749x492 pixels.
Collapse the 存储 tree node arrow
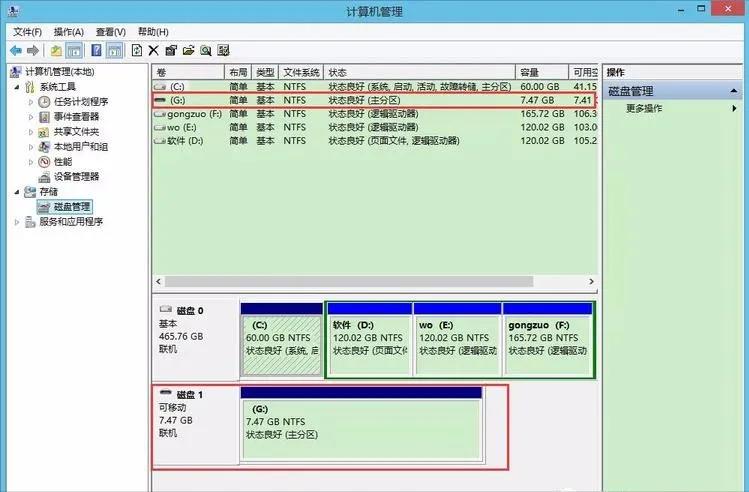click(17, 192)
